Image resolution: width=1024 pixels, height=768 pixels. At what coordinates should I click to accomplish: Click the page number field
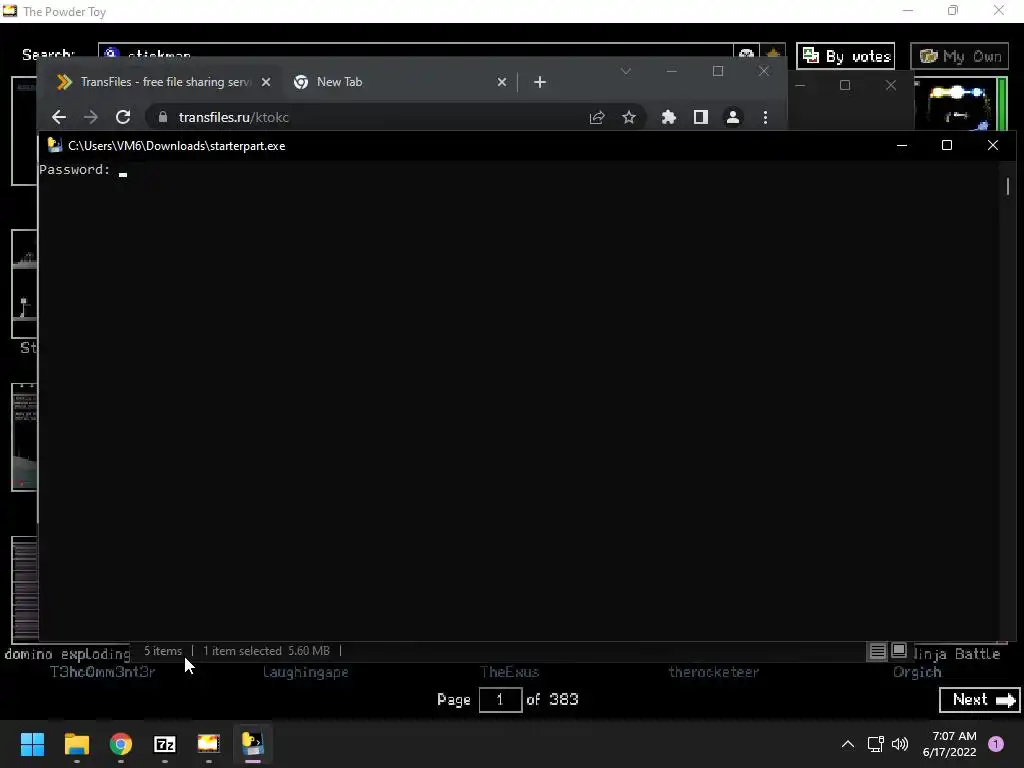click(x=500, y=700)
